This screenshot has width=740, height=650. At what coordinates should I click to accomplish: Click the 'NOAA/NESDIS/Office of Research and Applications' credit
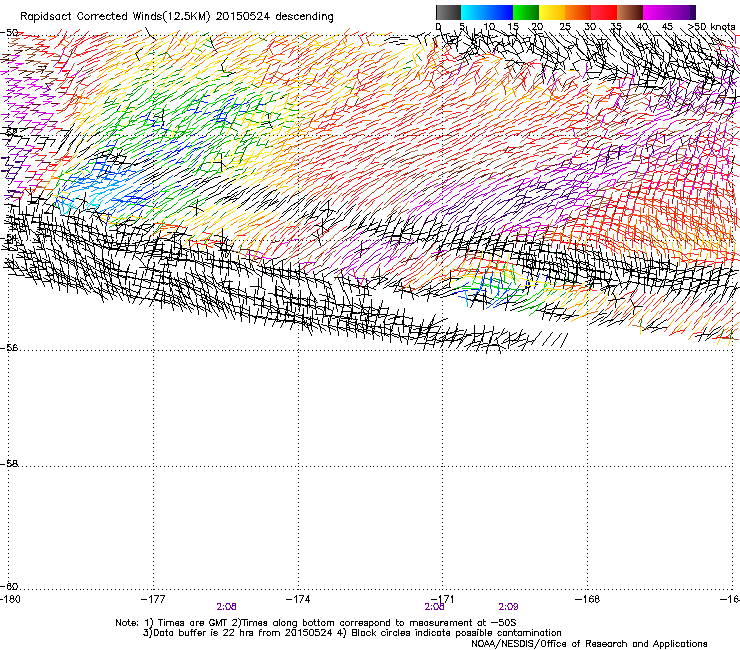[589, 644]
